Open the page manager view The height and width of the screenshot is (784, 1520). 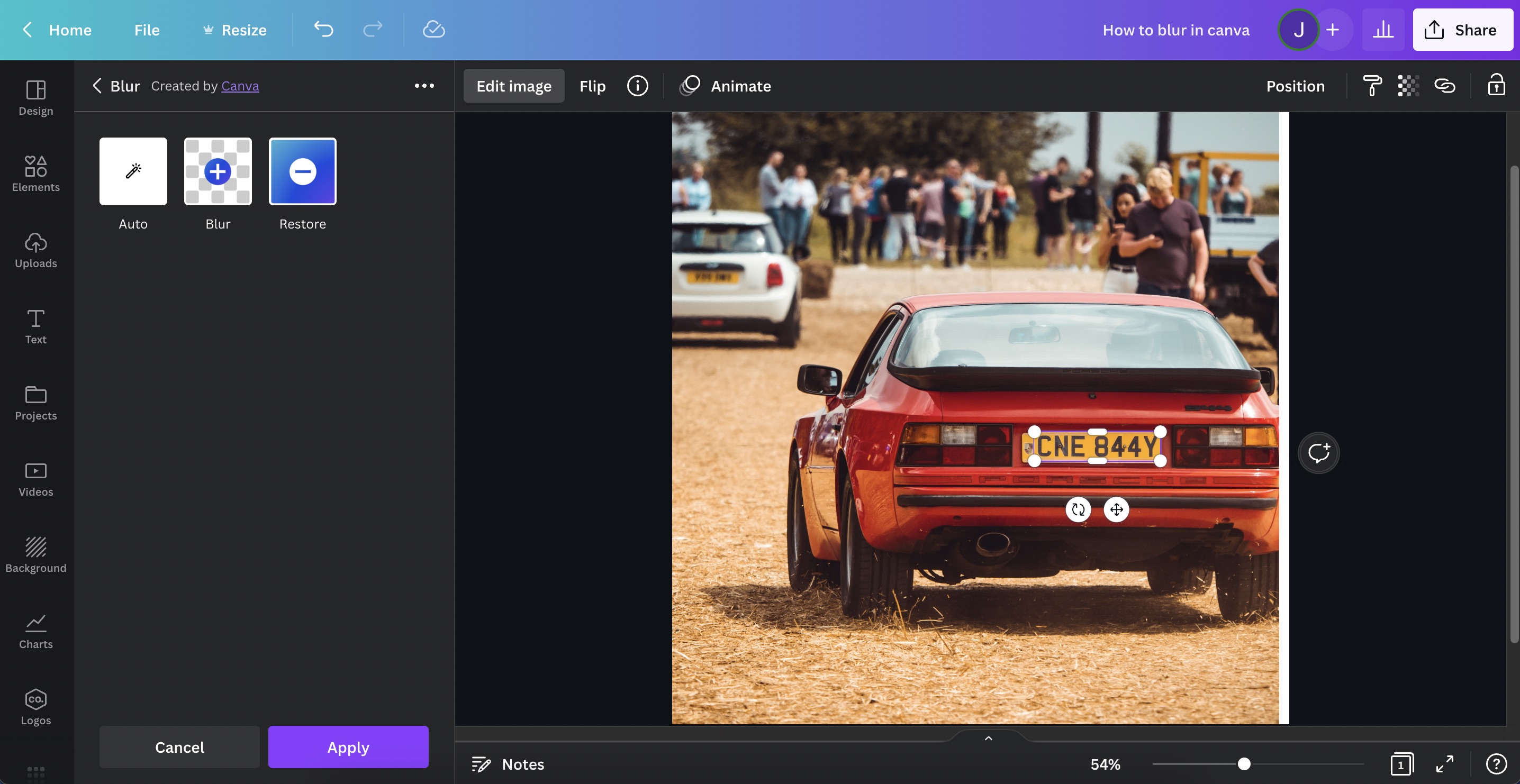(x=1403, y=764)
